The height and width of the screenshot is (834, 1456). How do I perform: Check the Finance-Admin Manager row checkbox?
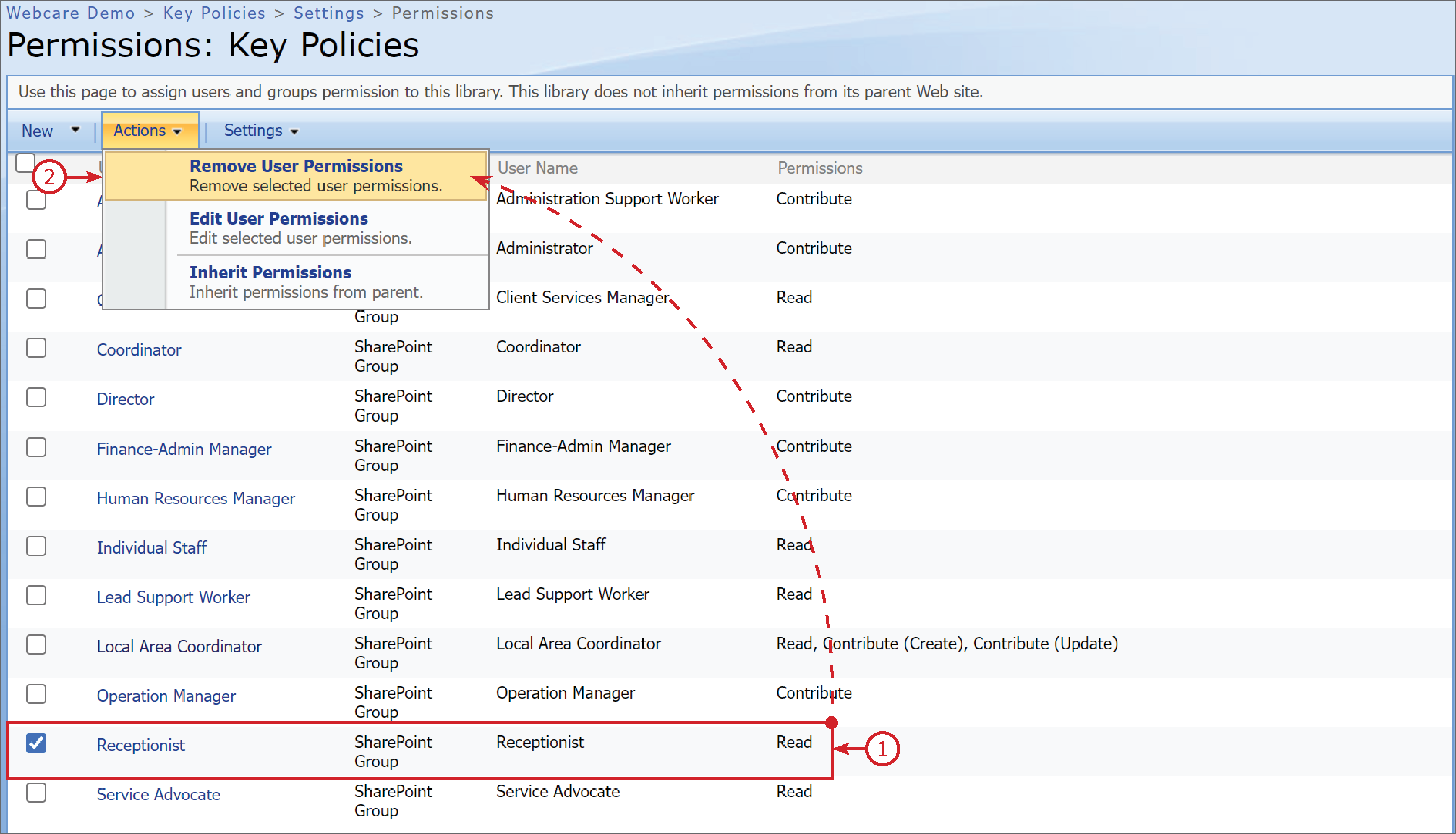click(x=36, y=447)
